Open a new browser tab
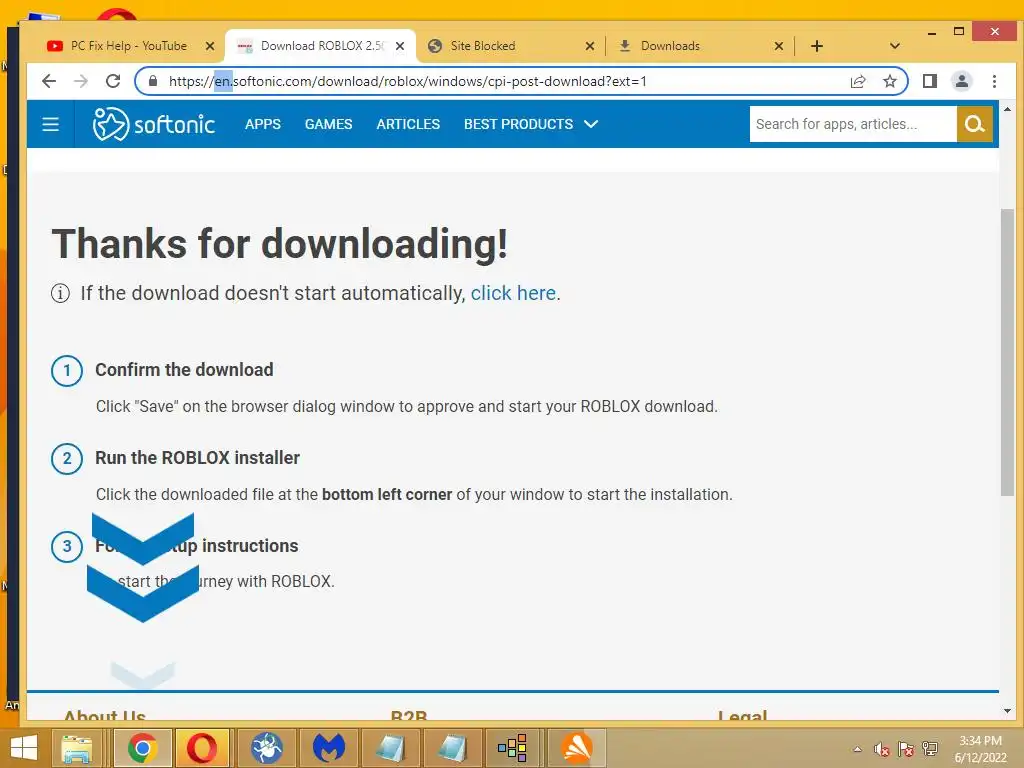Viewport: 1024px width, 768px height. pos(816,46)
